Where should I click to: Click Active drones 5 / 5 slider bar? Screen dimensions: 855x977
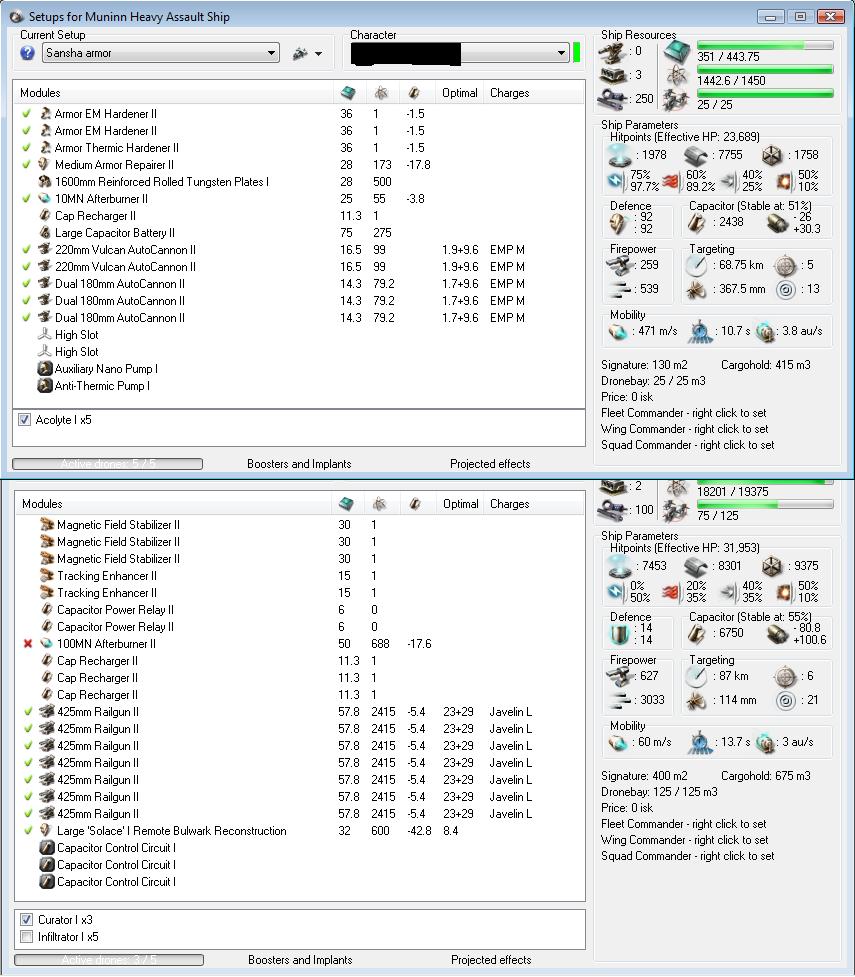(107, 464)
